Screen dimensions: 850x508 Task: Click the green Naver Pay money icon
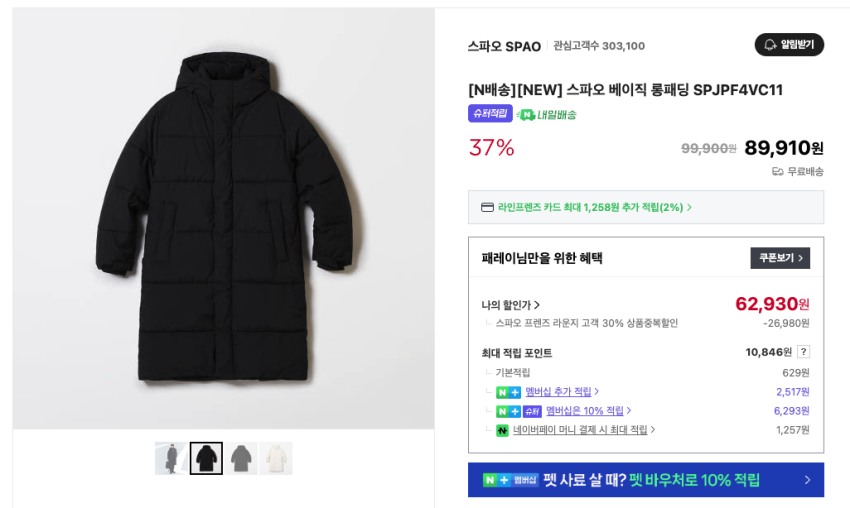[502, 430]
